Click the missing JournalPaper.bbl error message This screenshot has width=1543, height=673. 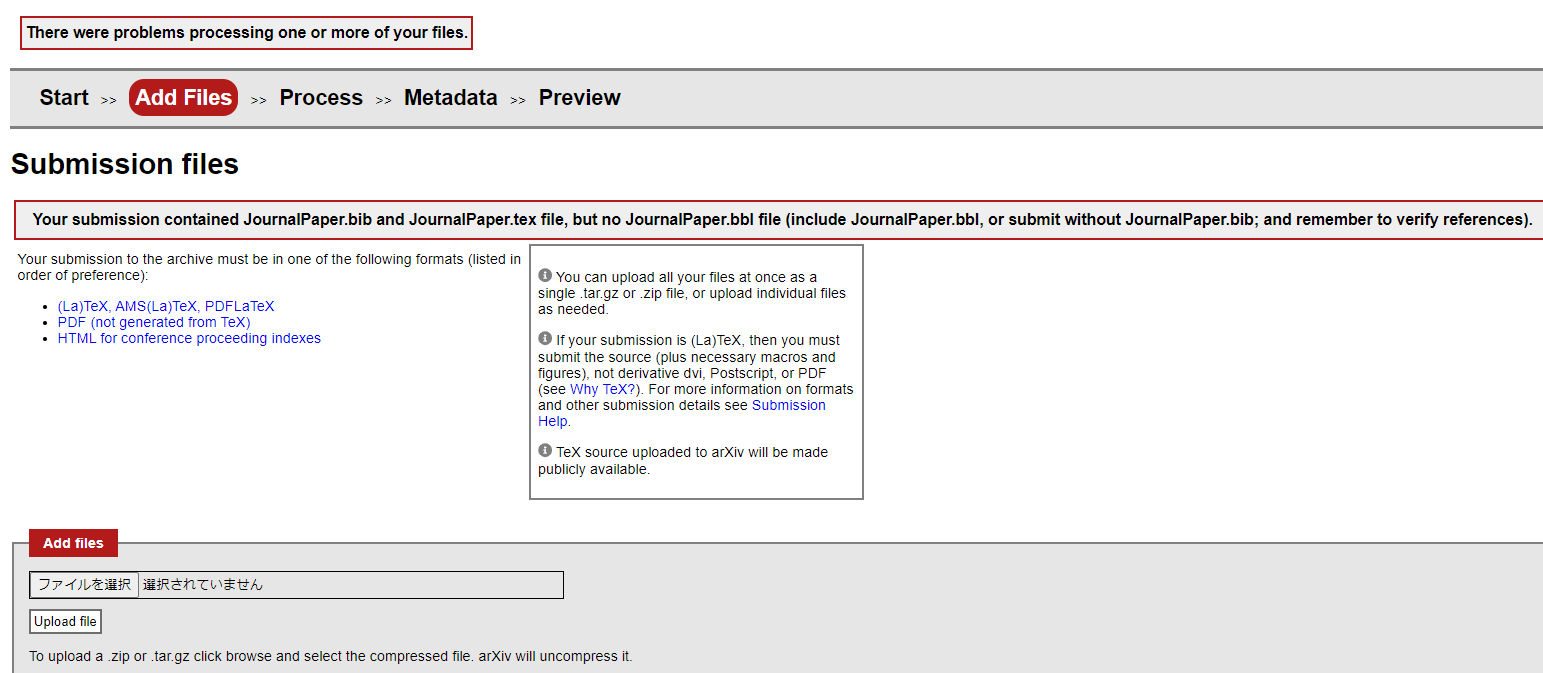pyautogui.click(x=782, y=220)
